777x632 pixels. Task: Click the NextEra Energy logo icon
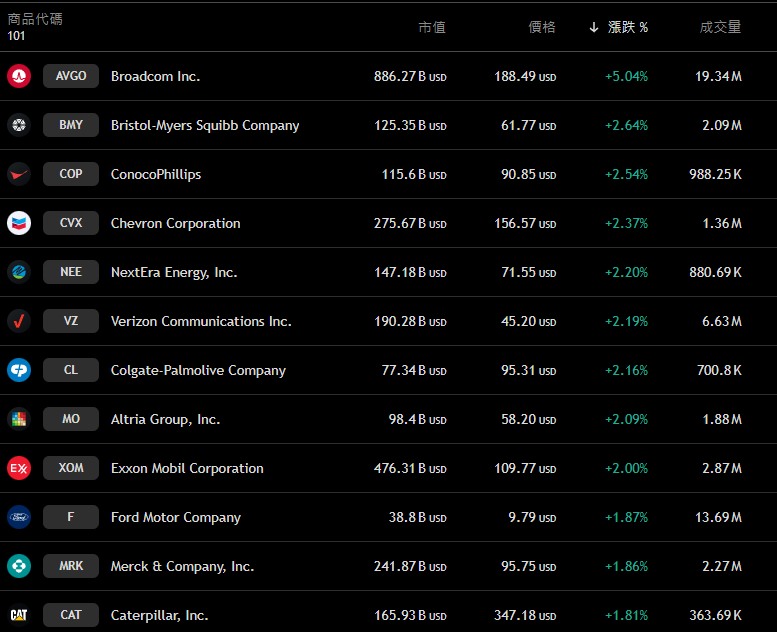[19, 272]
